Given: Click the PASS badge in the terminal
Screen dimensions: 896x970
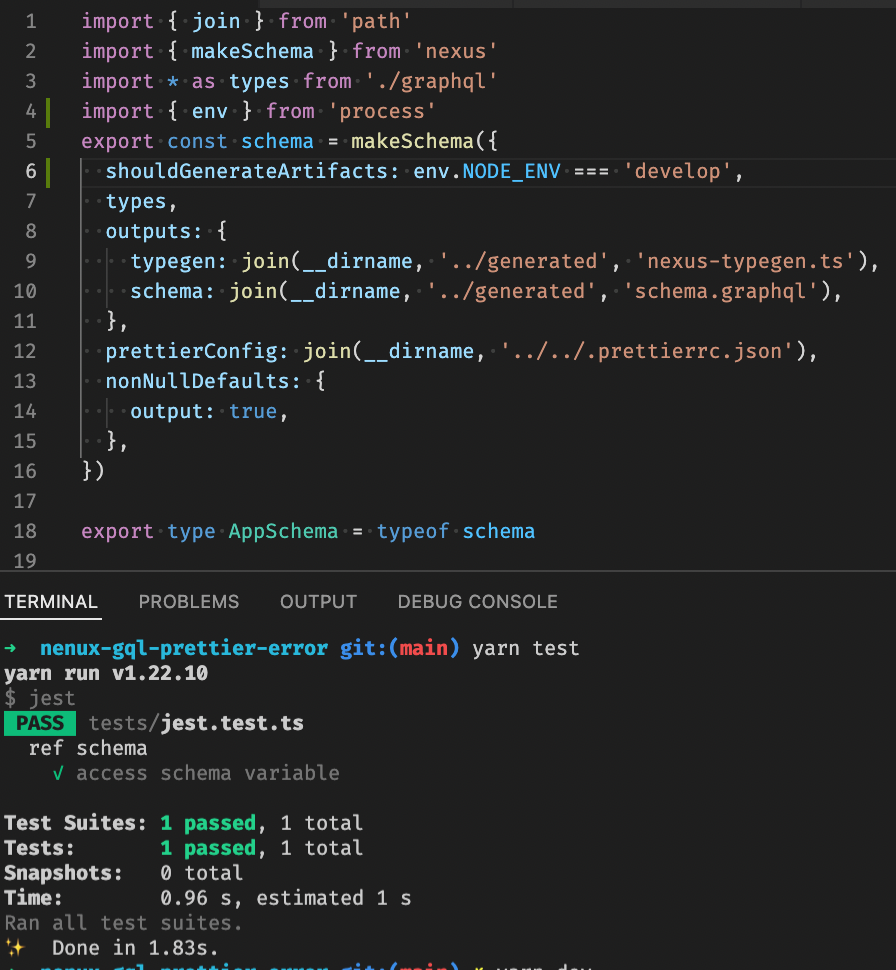Looking at the screenshot, I should (39, 722).
